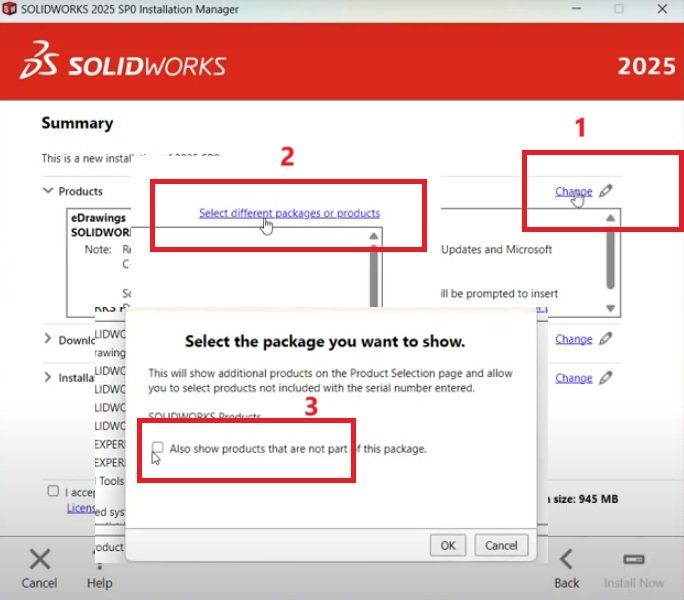Open the License agreement link

click(81, 508)
